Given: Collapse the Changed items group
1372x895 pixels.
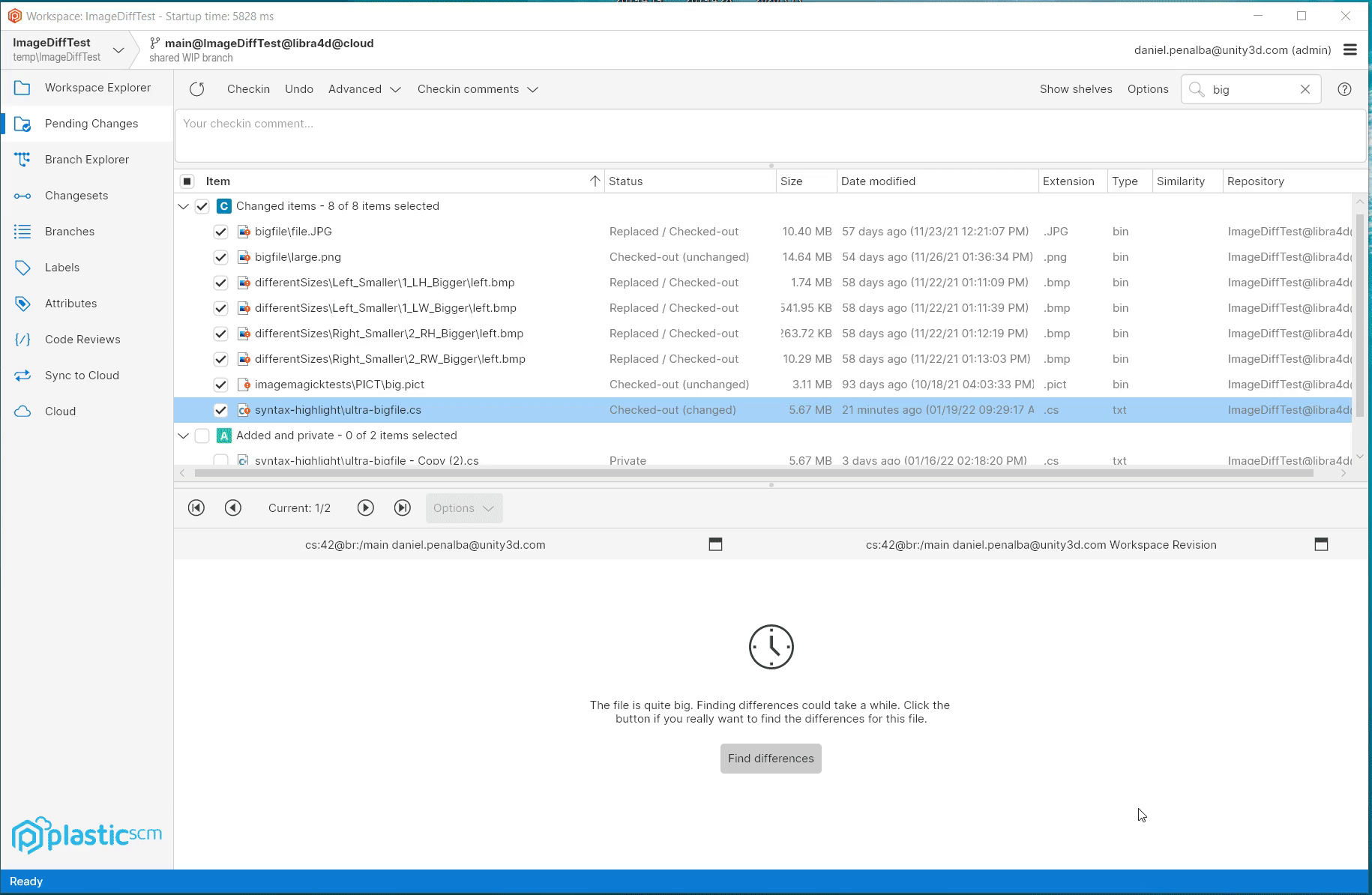Looking at the screenshot, I should pyautogui.click(x=183, y=206).
